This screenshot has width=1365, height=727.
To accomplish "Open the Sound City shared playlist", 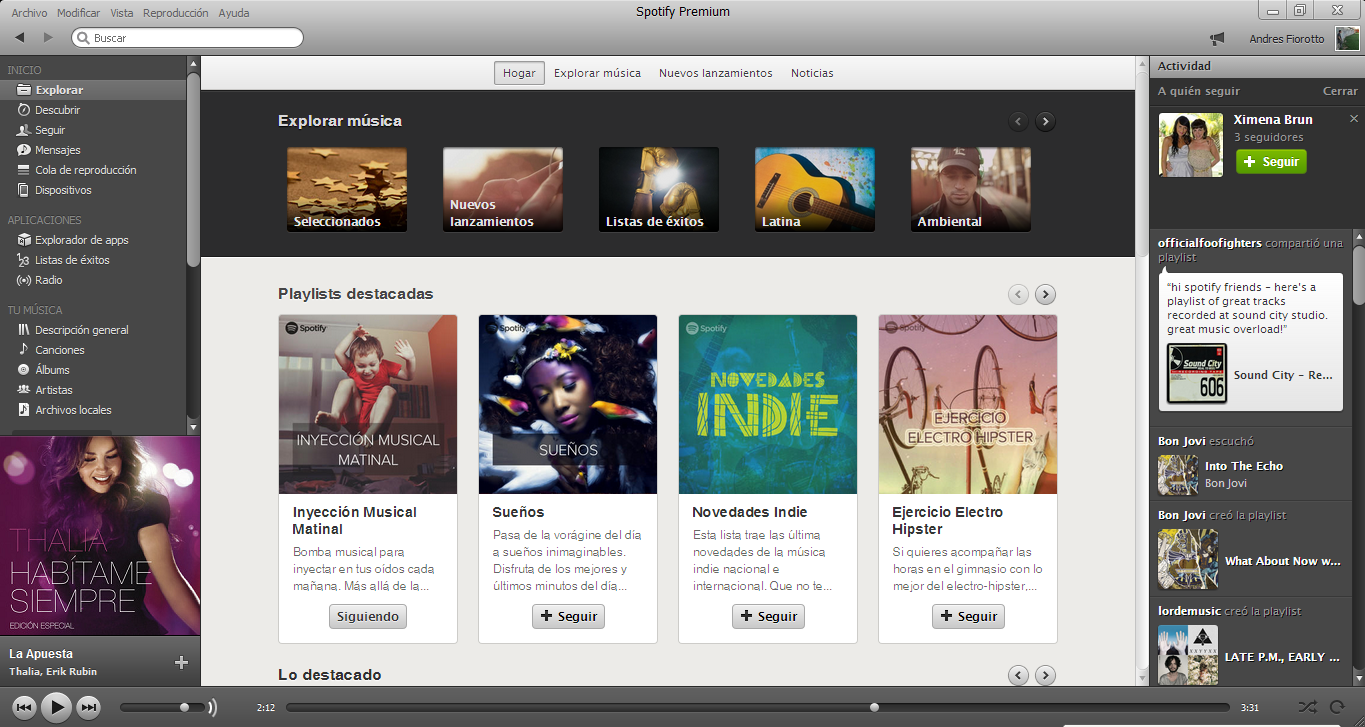I will pyautogui.click(x=1250, y=375).
